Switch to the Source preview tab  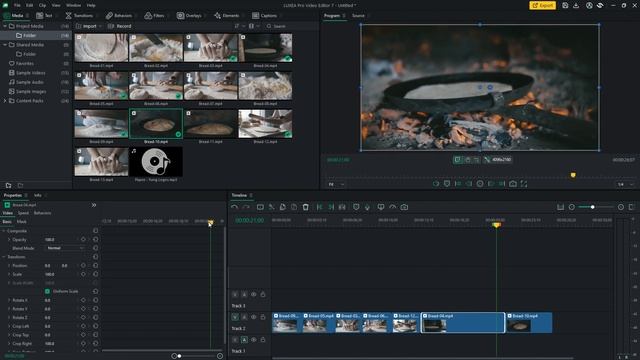click(x=358, y=16)
